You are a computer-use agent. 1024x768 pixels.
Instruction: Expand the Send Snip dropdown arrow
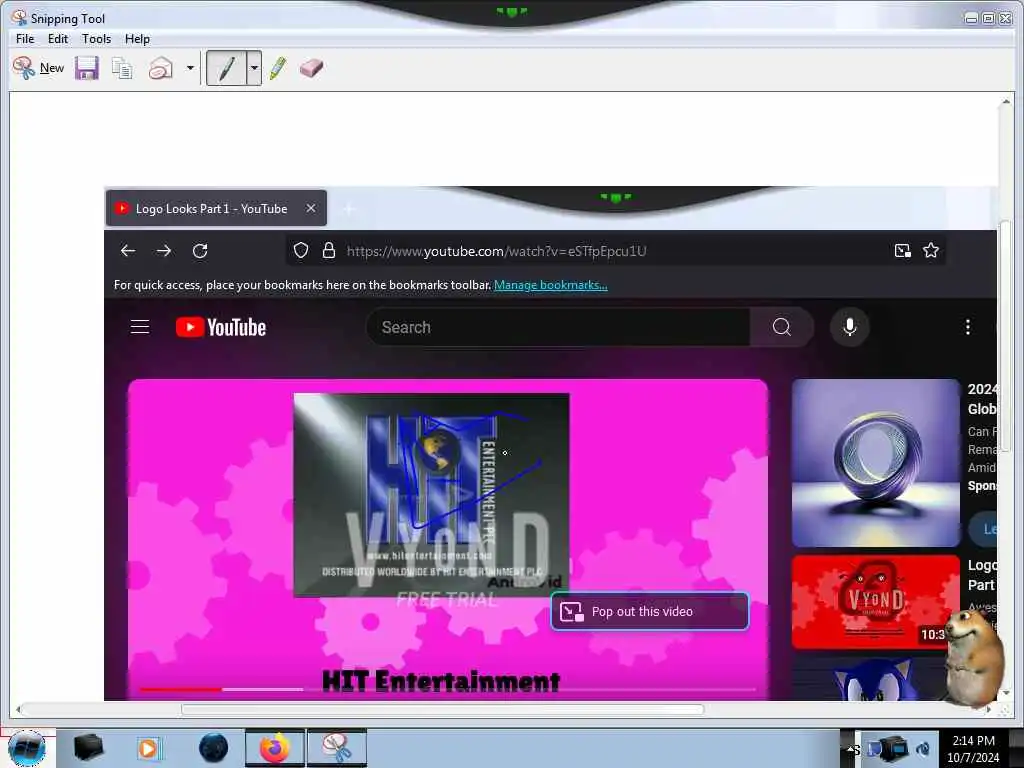point(190,68)
